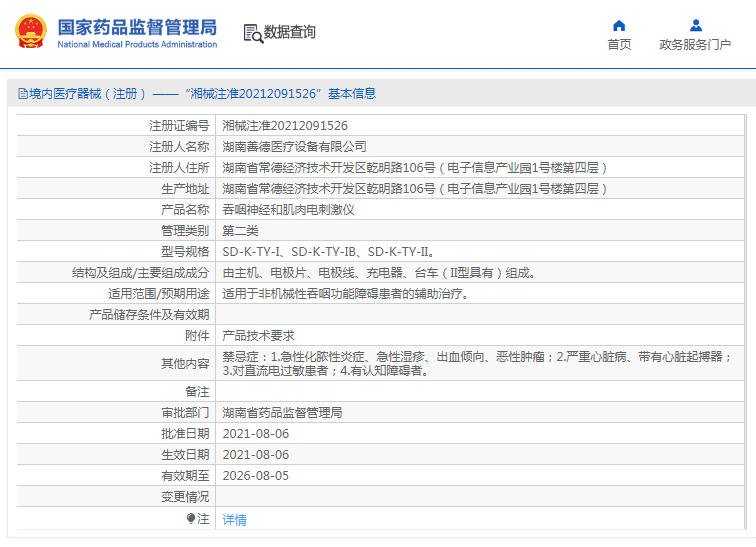This screenshot has width=756, height=547.
Task: Click the 首页 home icon
Action: pyautogui.click(x=619, y=25)
